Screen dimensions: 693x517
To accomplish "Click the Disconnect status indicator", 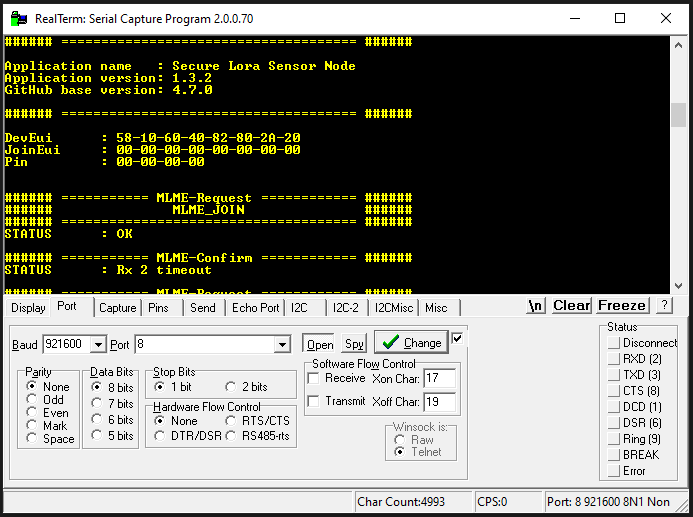I will [x=612, y=343].
